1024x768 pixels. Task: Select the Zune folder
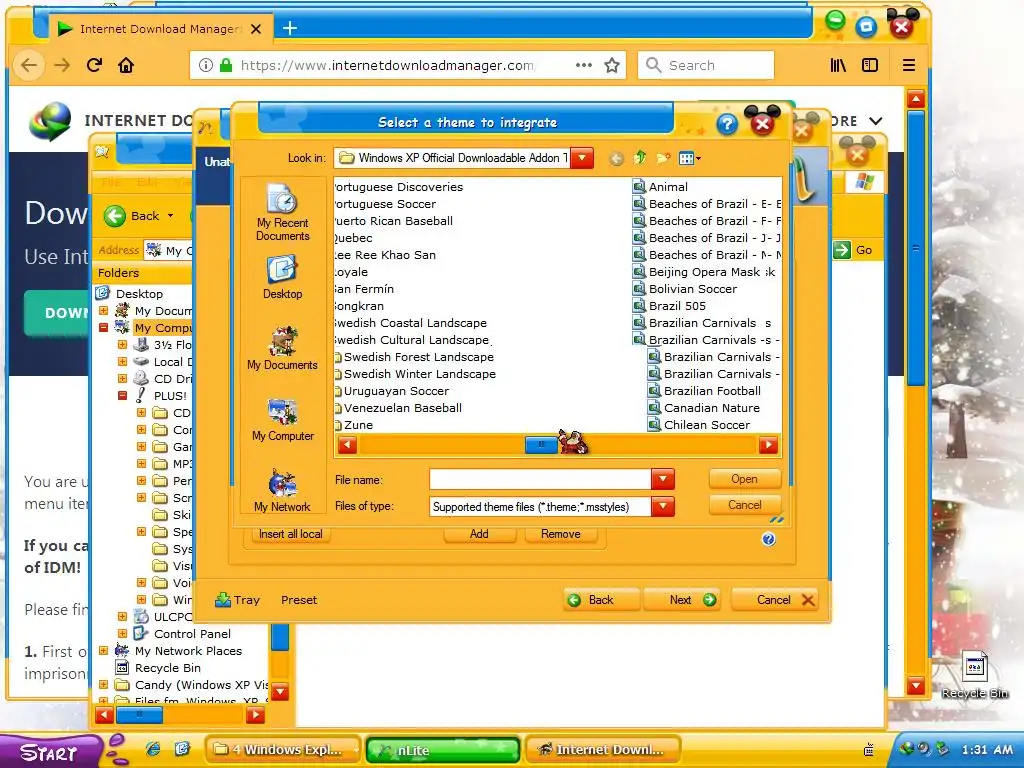pos(354,424)
